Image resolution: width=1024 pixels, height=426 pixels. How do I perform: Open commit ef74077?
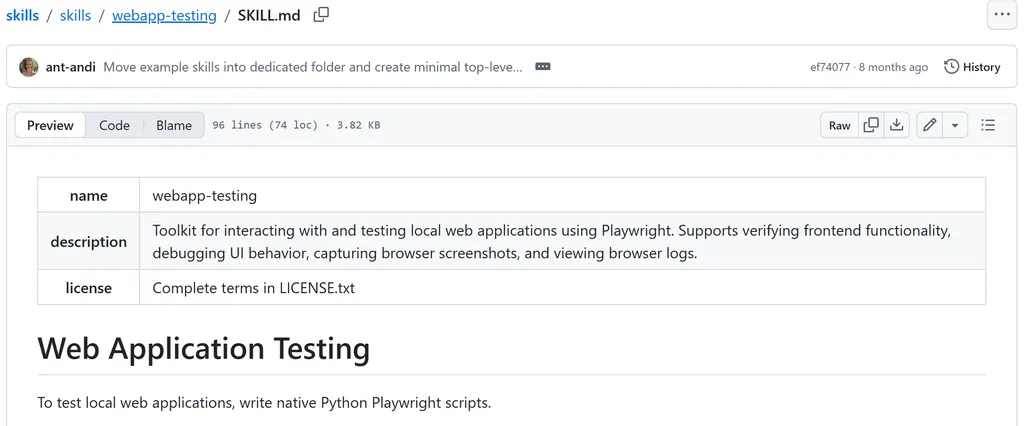[x=830, y=67]
